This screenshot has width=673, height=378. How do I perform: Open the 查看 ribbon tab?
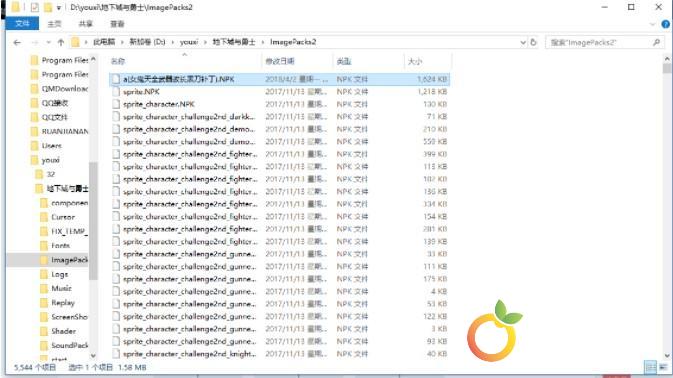point(117,24)
